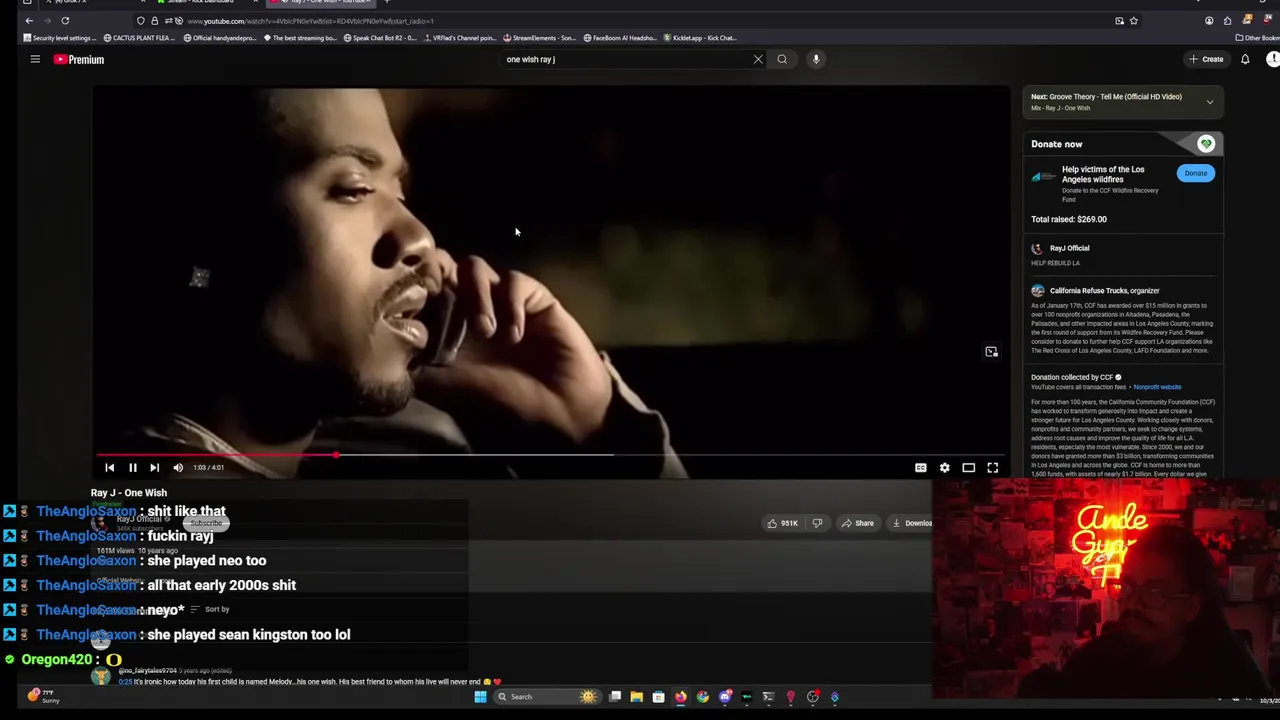Screen dimensions: 1280x720
Task: Skip to the previous video
Action: (x=110, y=467)
